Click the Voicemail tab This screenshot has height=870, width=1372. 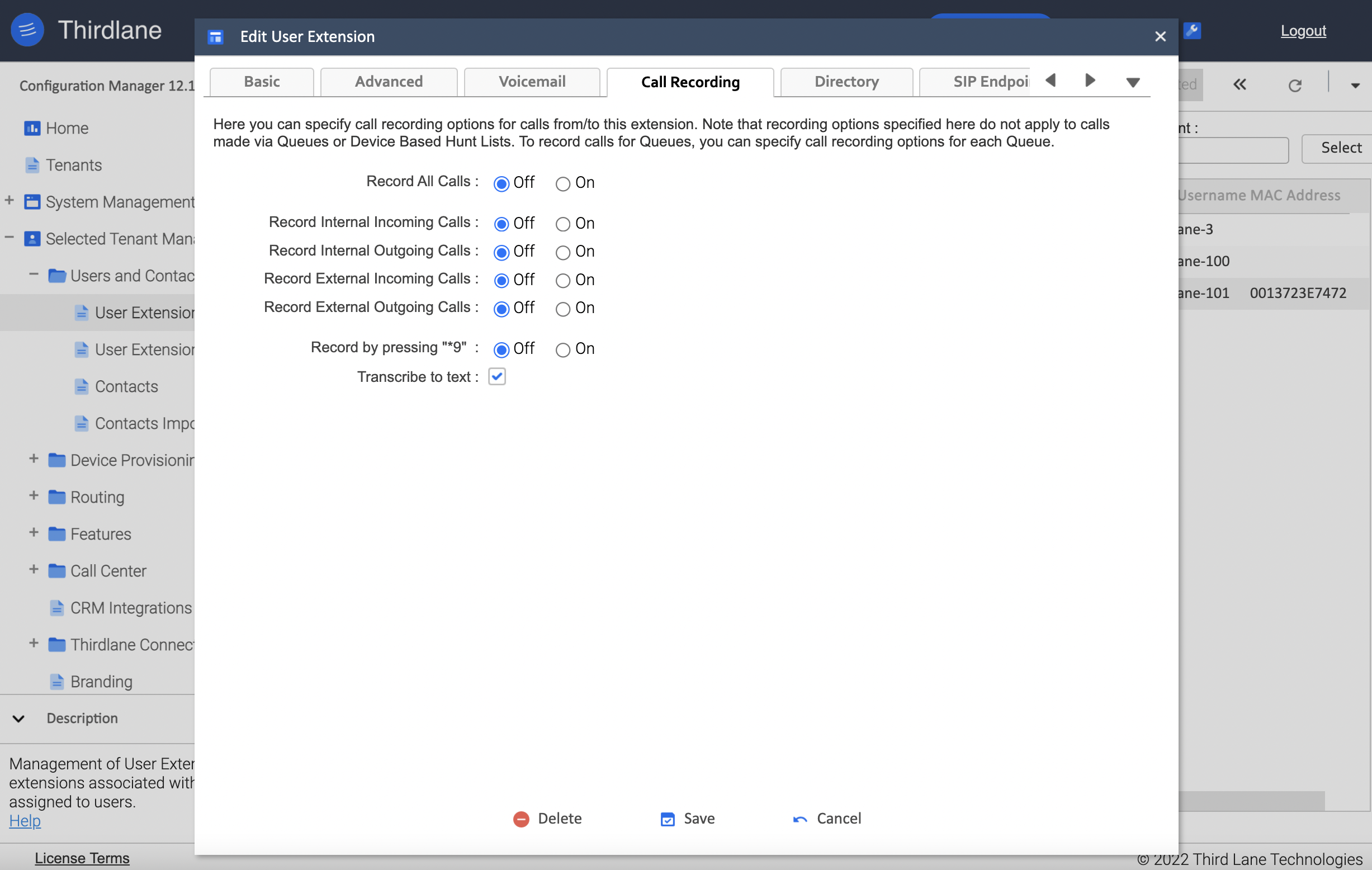532,81
